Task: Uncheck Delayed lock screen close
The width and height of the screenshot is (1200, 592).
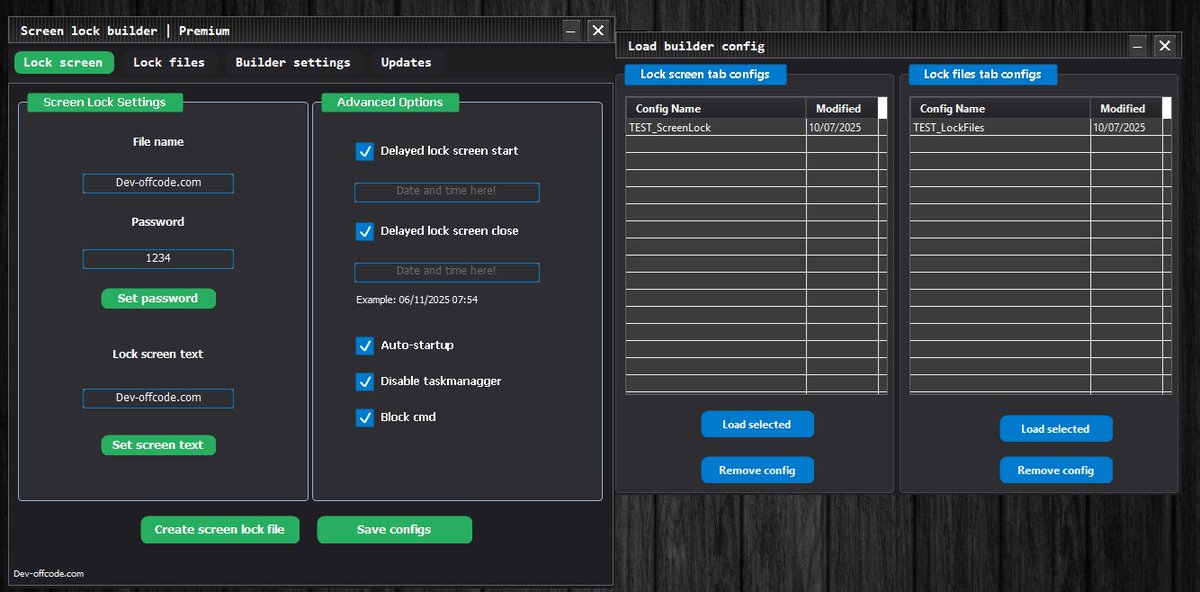Action: pos(365,231)
